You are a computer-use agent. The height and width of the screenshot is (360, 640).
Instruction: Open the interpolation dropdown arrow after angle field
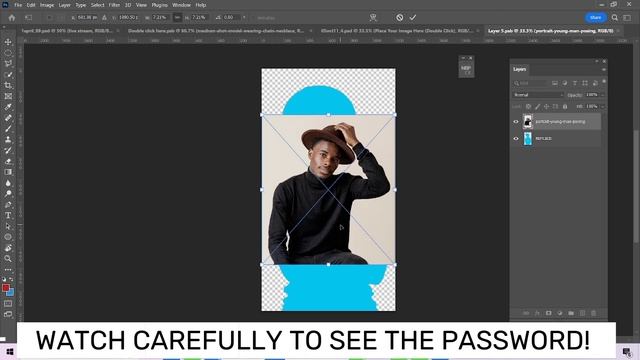(x=244, y=18)
